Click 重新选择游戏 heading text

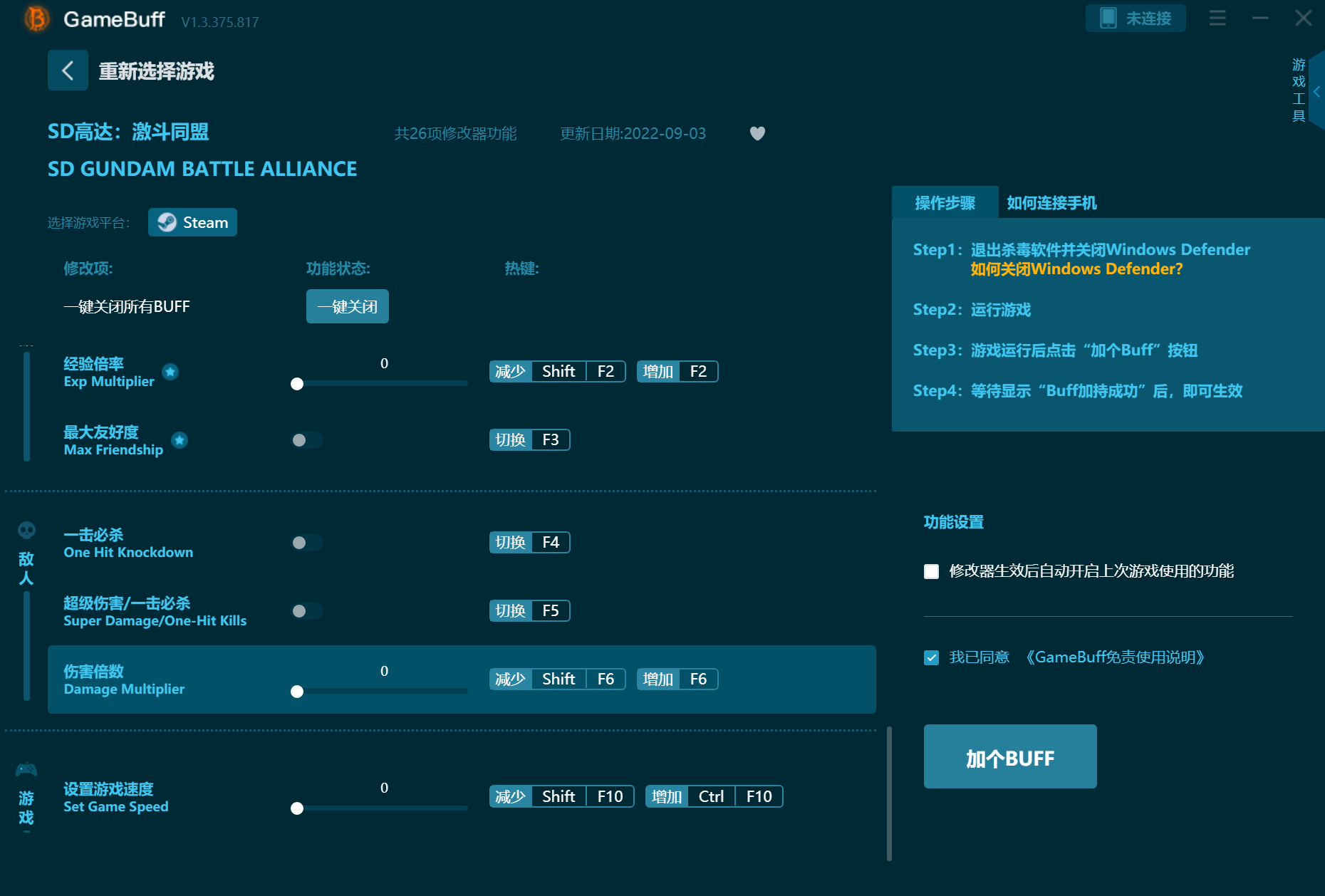click(x=157, y=71)
